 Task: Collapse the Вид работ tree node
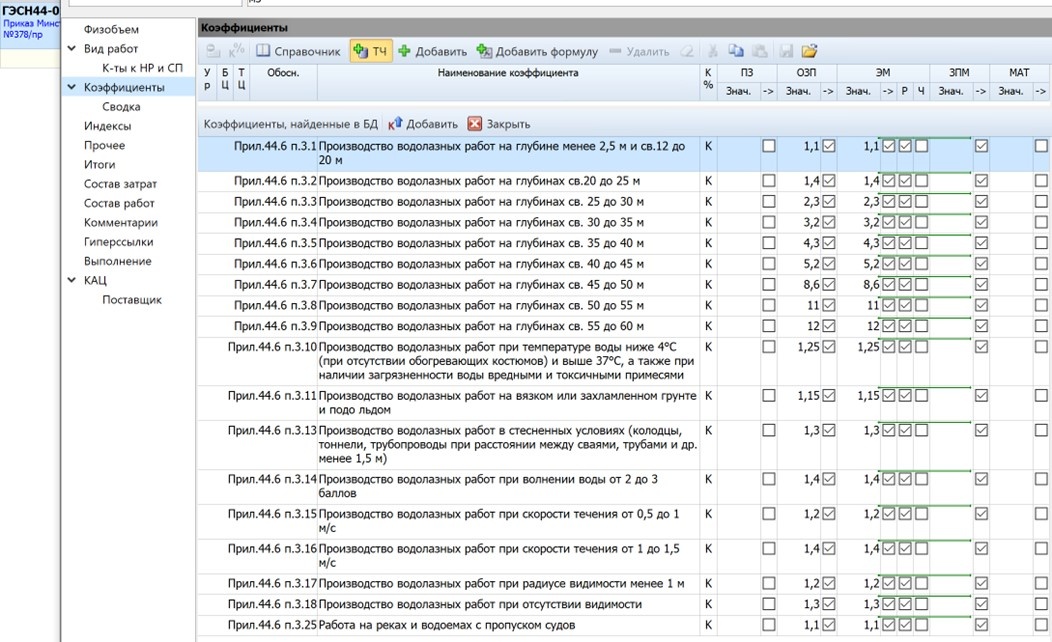click(x=72, y=48)
